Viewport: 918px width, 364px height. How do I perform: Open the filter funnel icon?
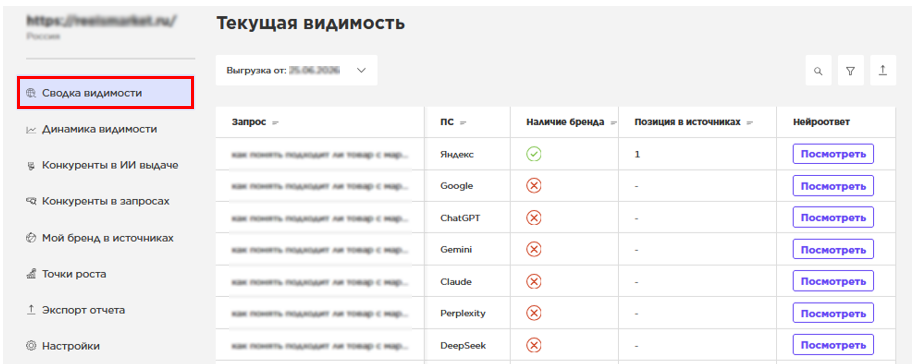pos(850,71)
